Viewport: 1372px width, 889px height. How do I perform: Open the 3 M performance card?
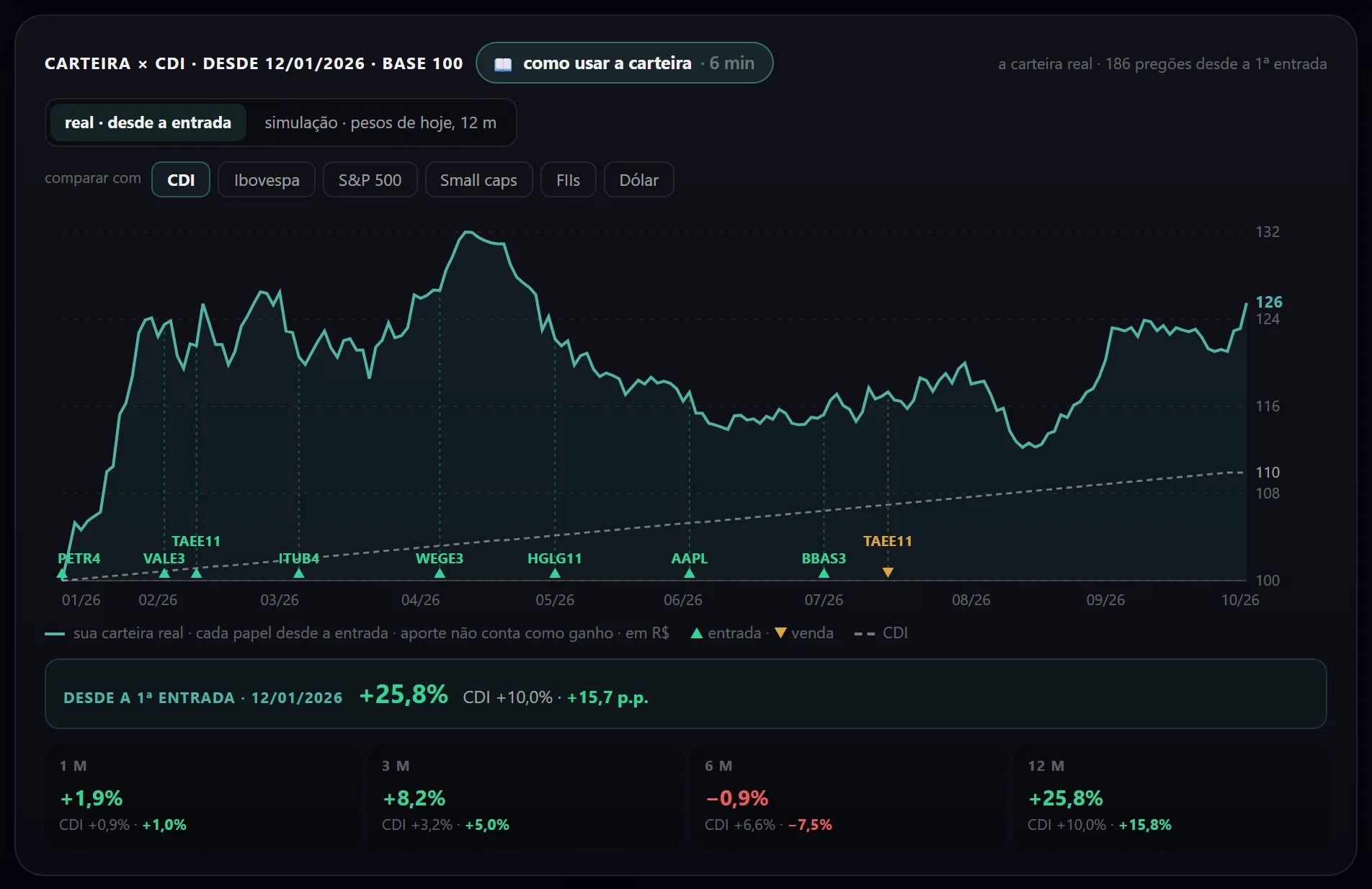[524, 796]
